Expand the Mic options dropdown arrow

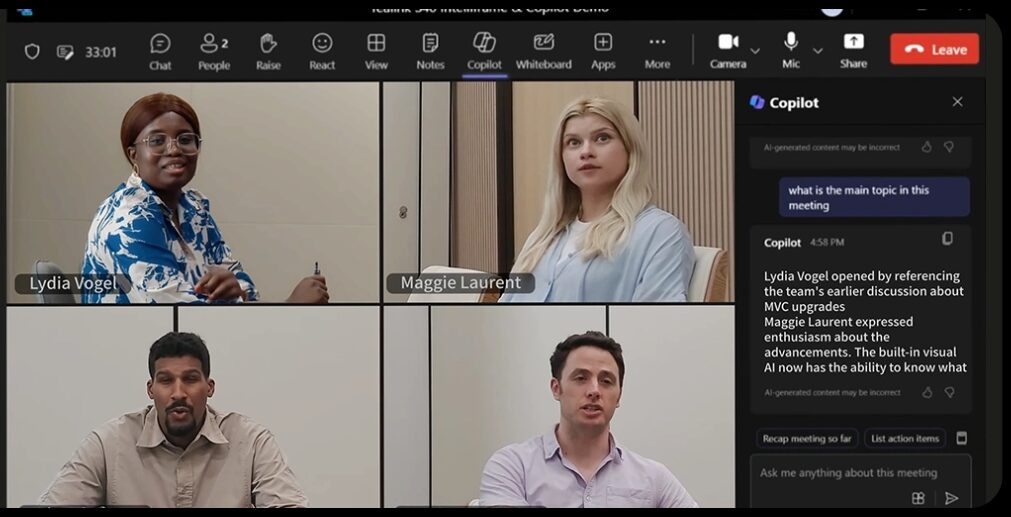818,51
